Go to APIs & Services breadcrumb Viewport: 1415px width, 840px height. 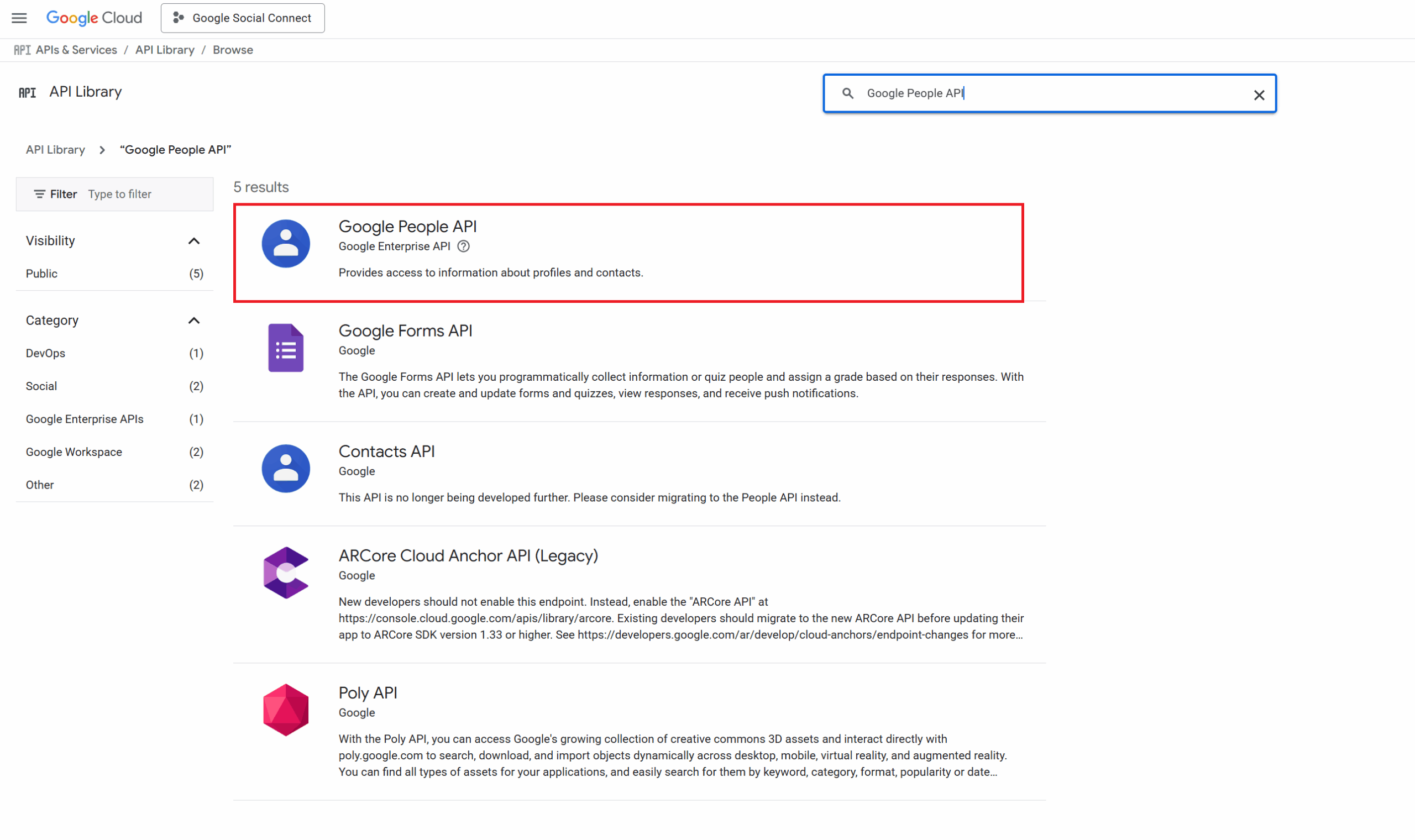coord(76,50)
